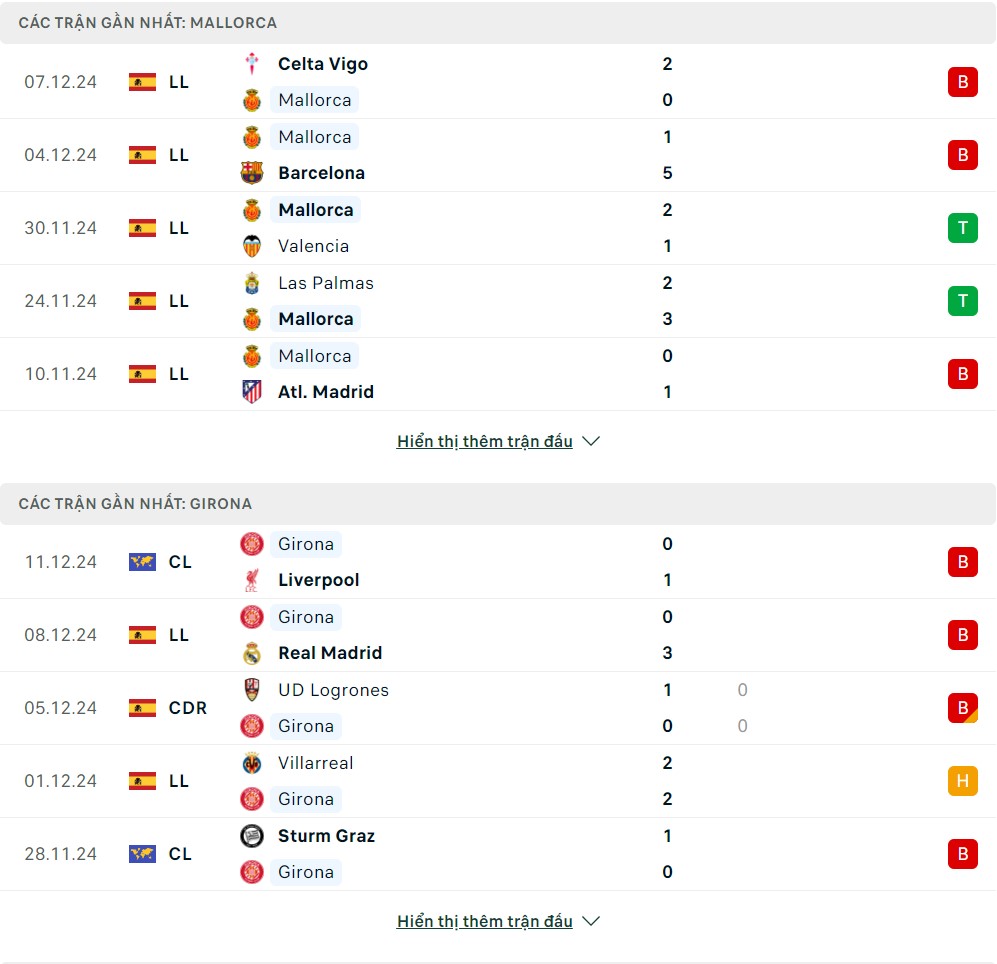The width and height of the screenshot is (997, 964).
Task: Expand more Girona matches chevron
Action: [591, 922]
